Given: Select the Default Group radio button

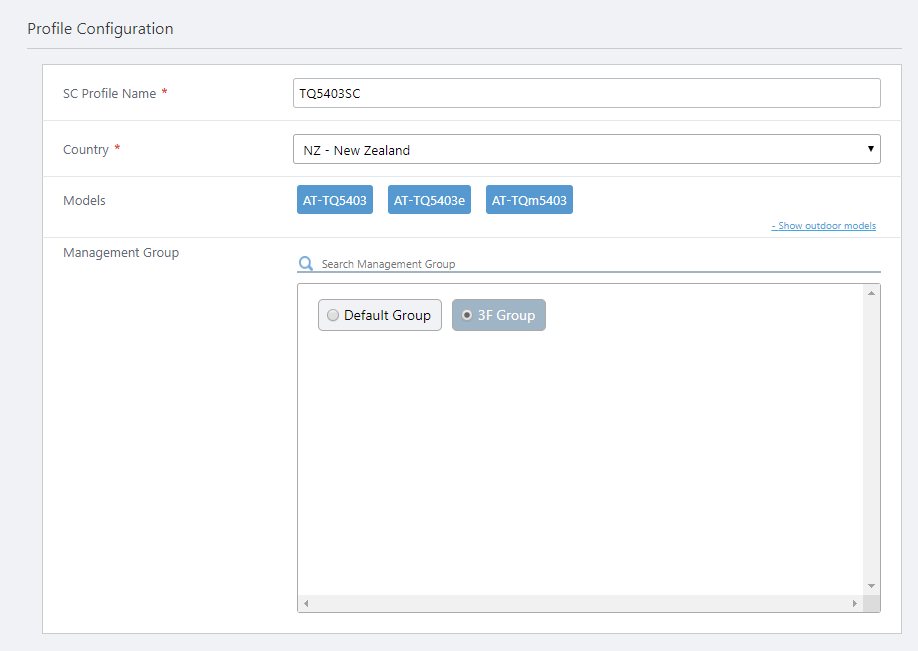Looking at the screenshot, I should click(334, 315).
